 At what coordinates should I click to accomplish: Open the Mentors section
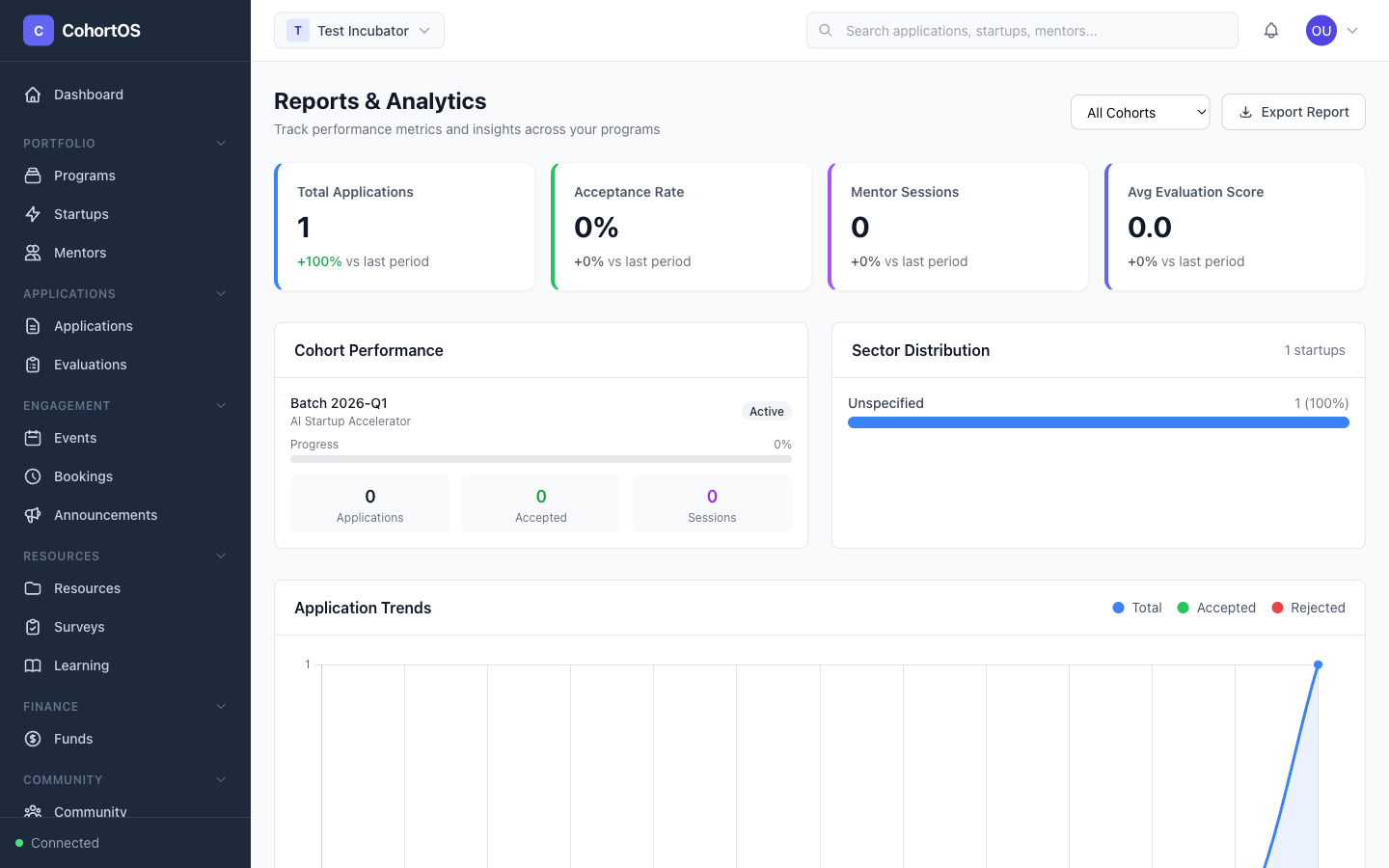[77, 252]
